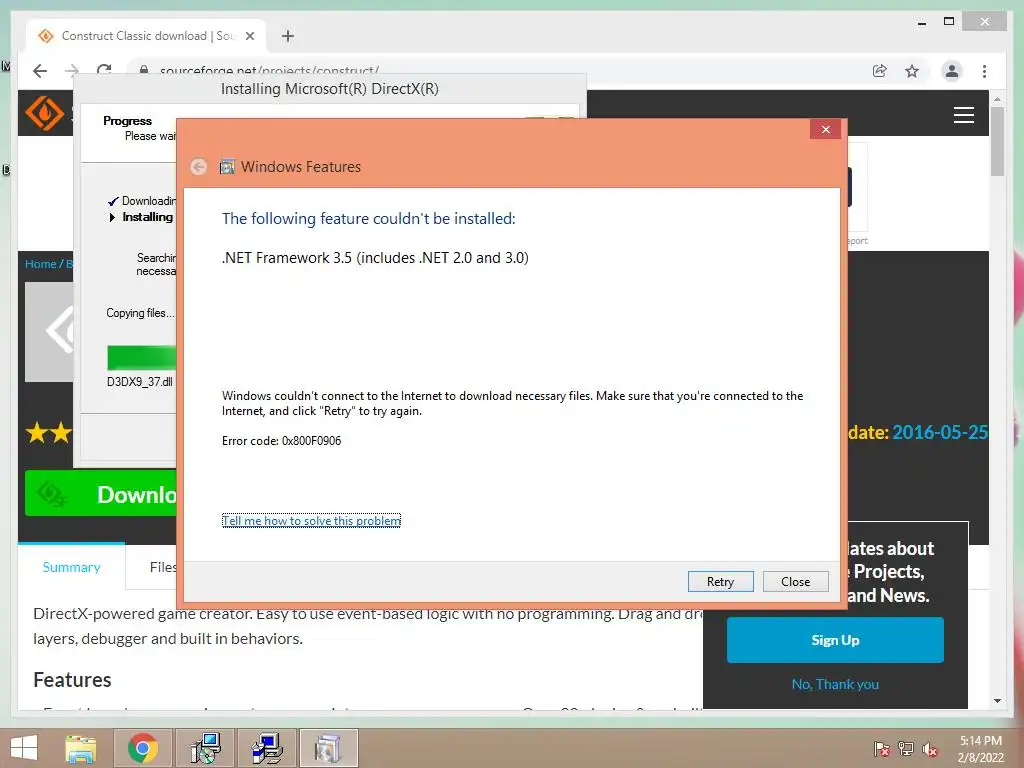Click the taskbar clock 5:14 PM
The image size is (1024, 768).
980,741
